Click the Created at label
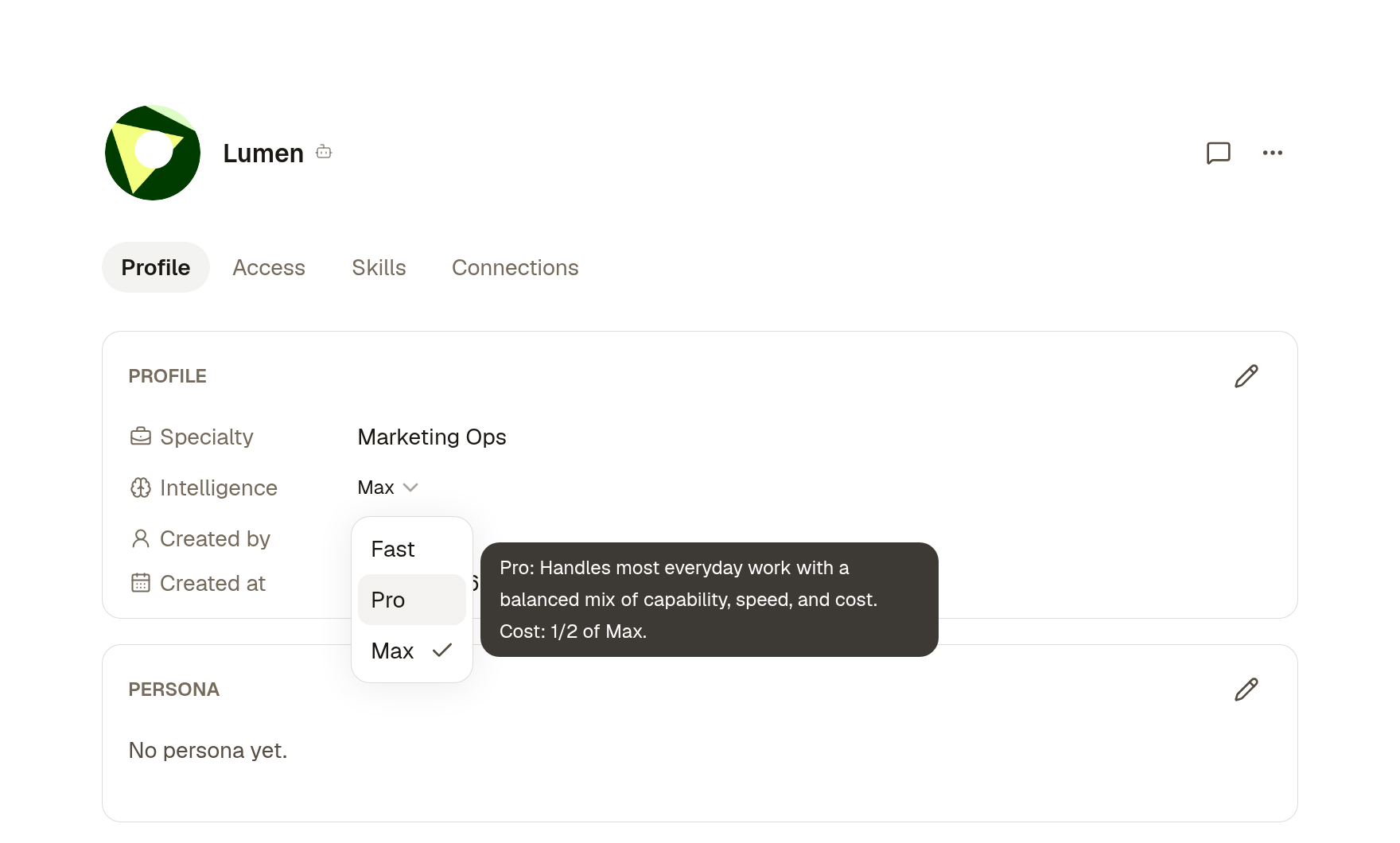This screenshot has width=1400, height=843. 212,583
